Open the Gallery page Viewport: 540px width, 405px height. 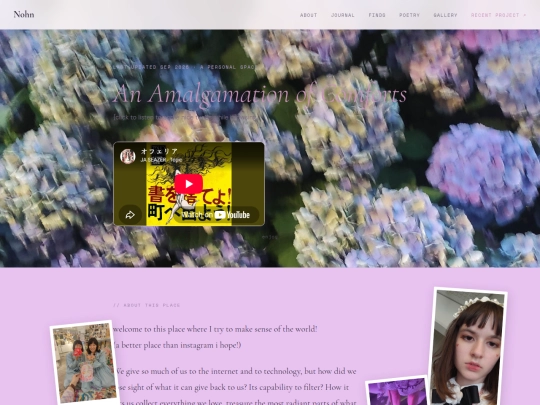pos(445,15)
